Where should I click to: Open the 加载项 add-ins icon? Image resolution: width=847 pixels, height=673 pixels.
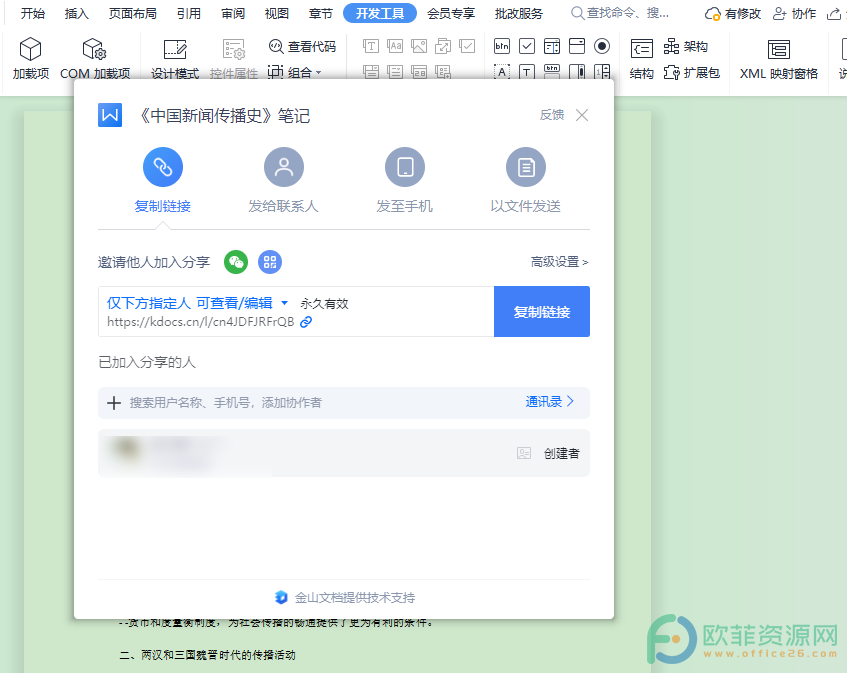pos(31,58)
